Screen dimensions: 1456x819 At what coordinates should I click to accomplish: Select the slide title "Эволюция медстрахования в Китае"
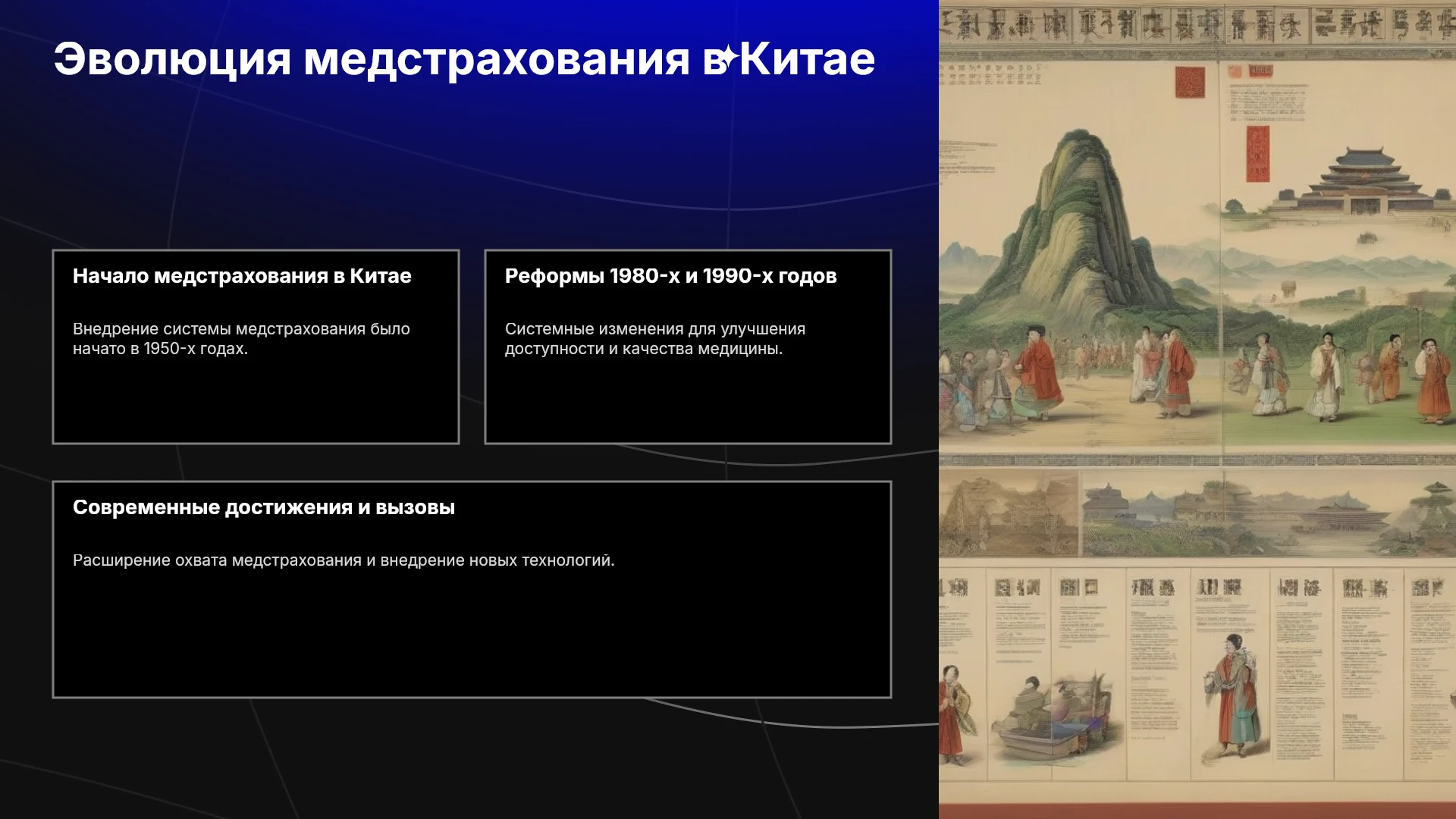pyautogui.click(x=464, y=59)
